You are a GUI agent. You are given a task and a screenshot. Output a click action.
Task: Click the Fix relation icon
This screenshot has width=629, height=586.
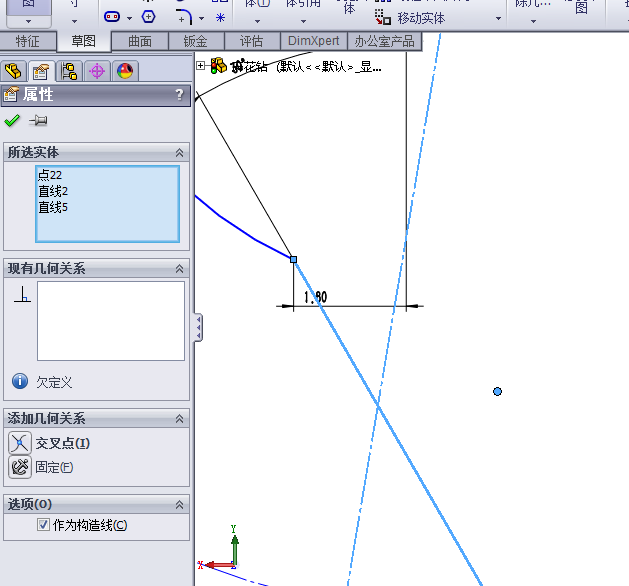(20, 467)
